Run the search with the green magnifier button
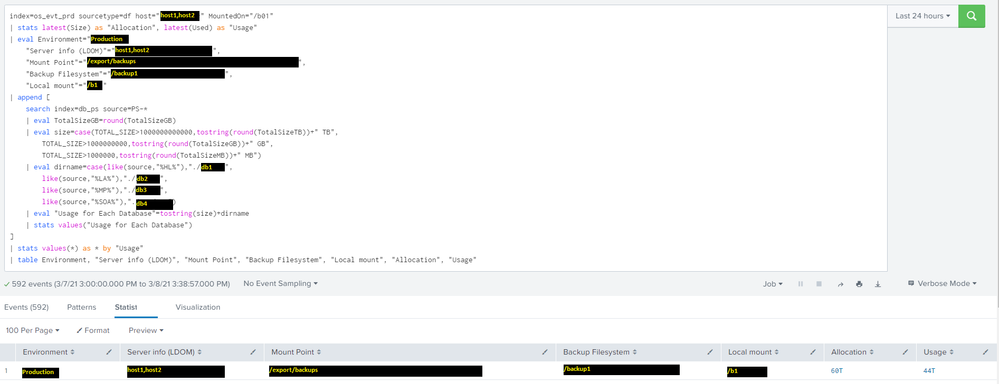Viewport: 999px width, 384px height. (971, 16)
